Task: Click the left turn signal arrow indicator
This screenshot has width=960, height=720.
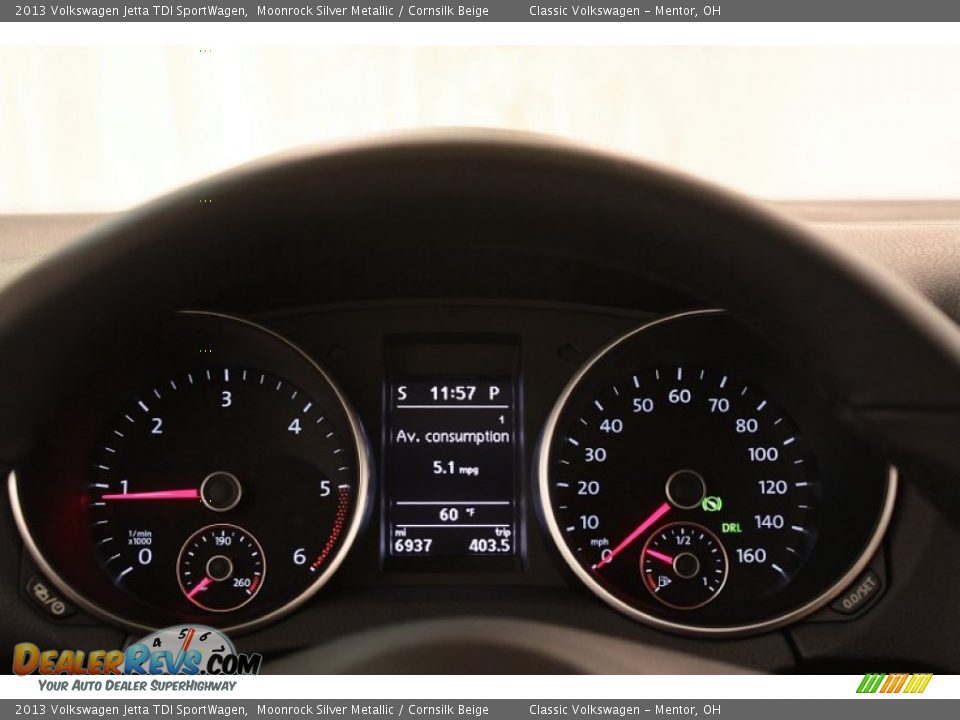Action: coord(337,352)
